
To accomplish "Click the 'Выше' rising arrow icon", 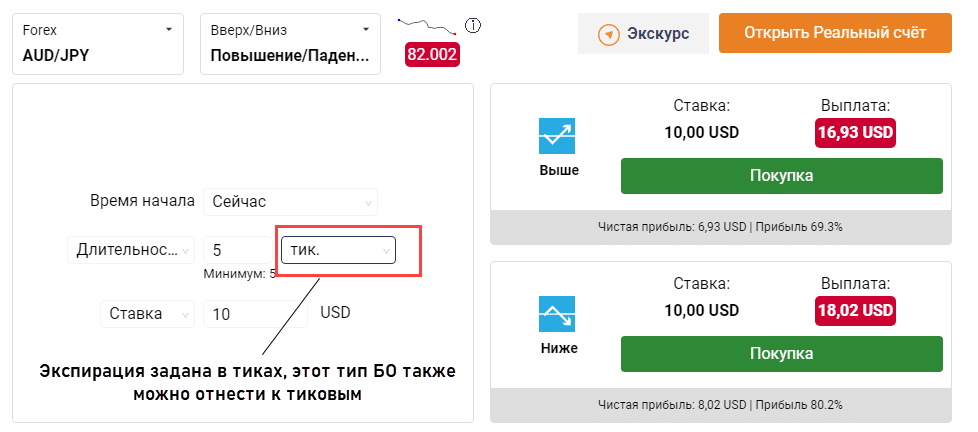I will [x=557, y=135].
